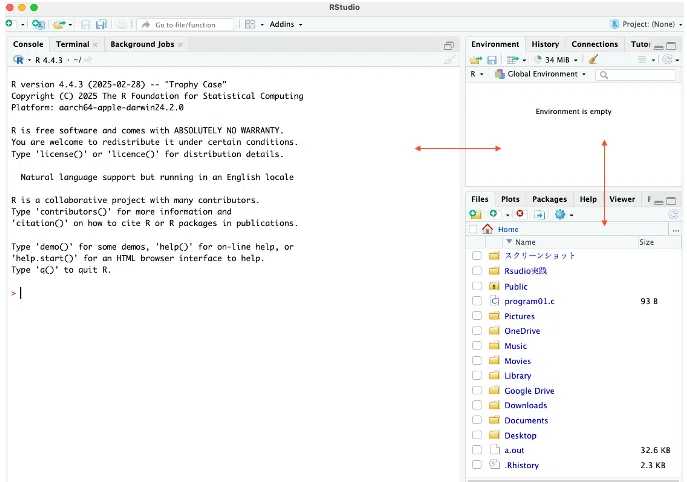The width and height of the screenshot is (687, 482).
Task: Click the Environment search field
Action: pyautogui.click(x=636, y=75)
